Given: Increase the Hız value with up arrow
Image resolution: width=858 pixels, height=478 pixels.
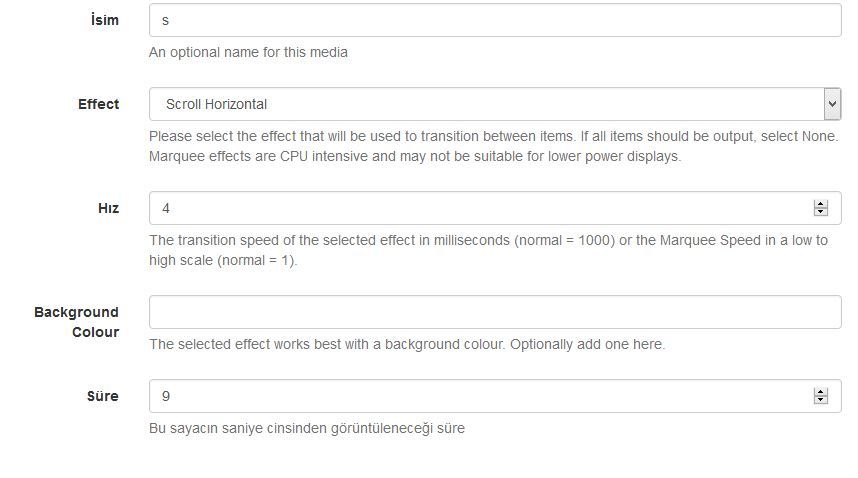Looking at the screenshot, I should (821, 204).
